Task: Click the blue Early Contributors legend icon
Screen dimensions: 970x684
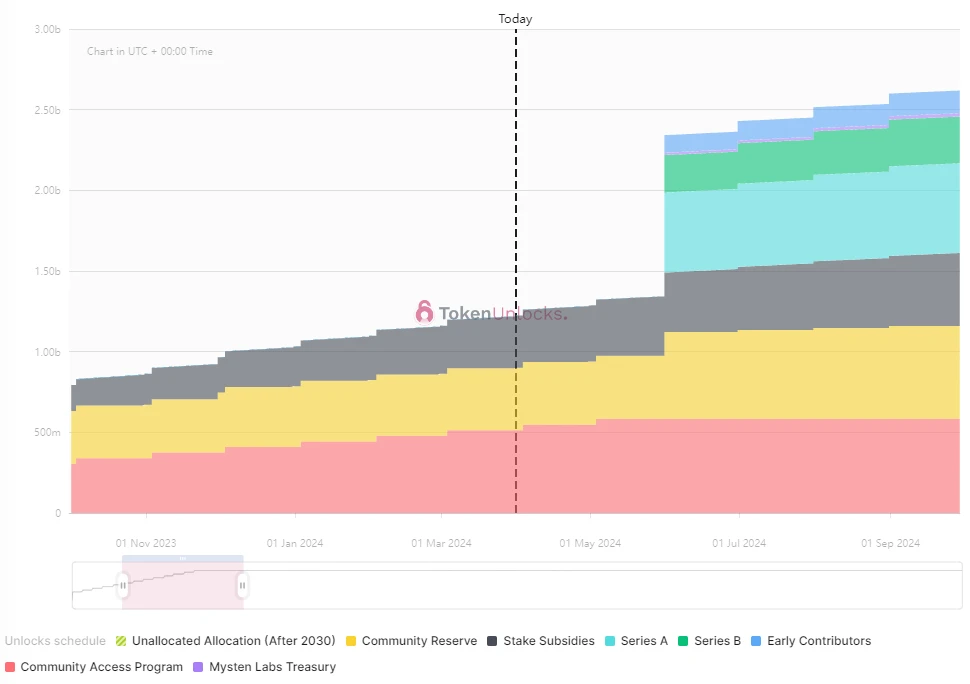Action: coord(756,641)
